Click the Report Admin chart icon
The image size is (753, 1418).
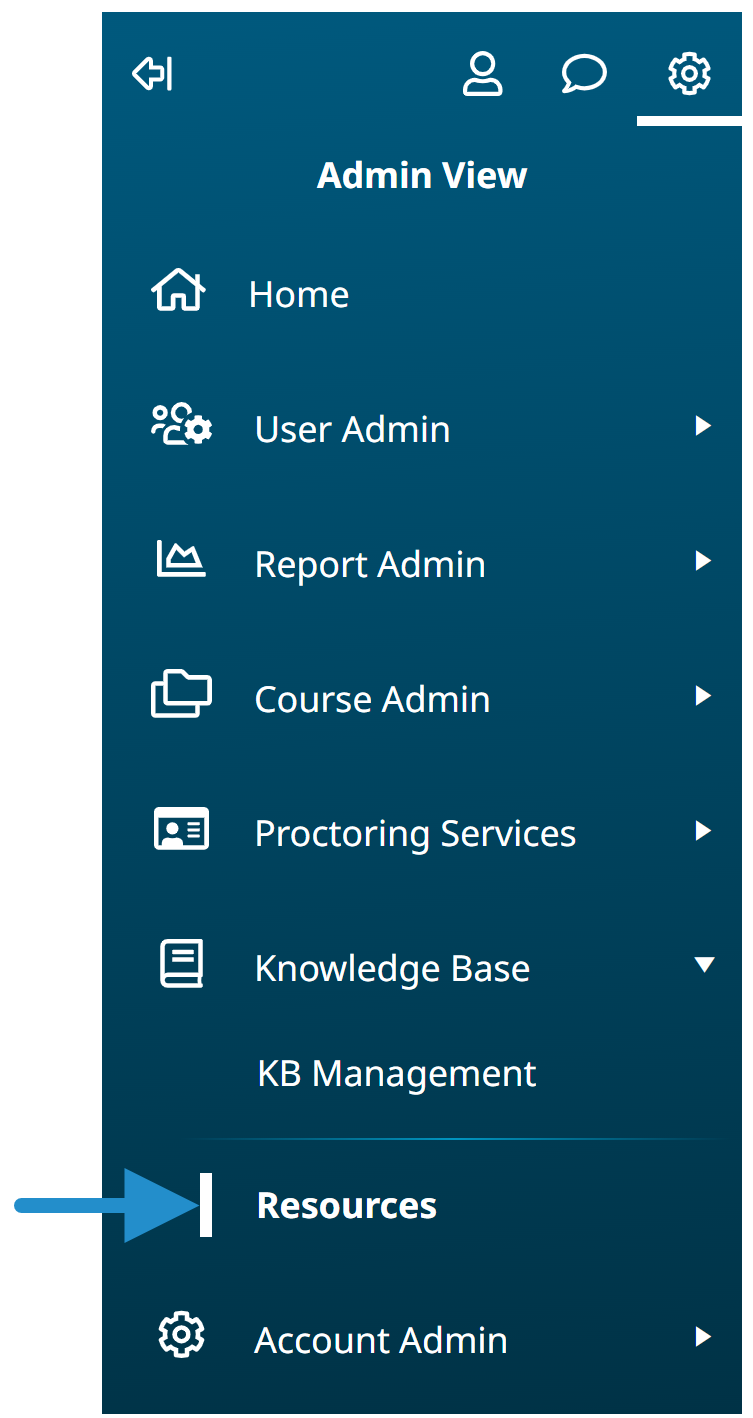click(x=181, y=560)
